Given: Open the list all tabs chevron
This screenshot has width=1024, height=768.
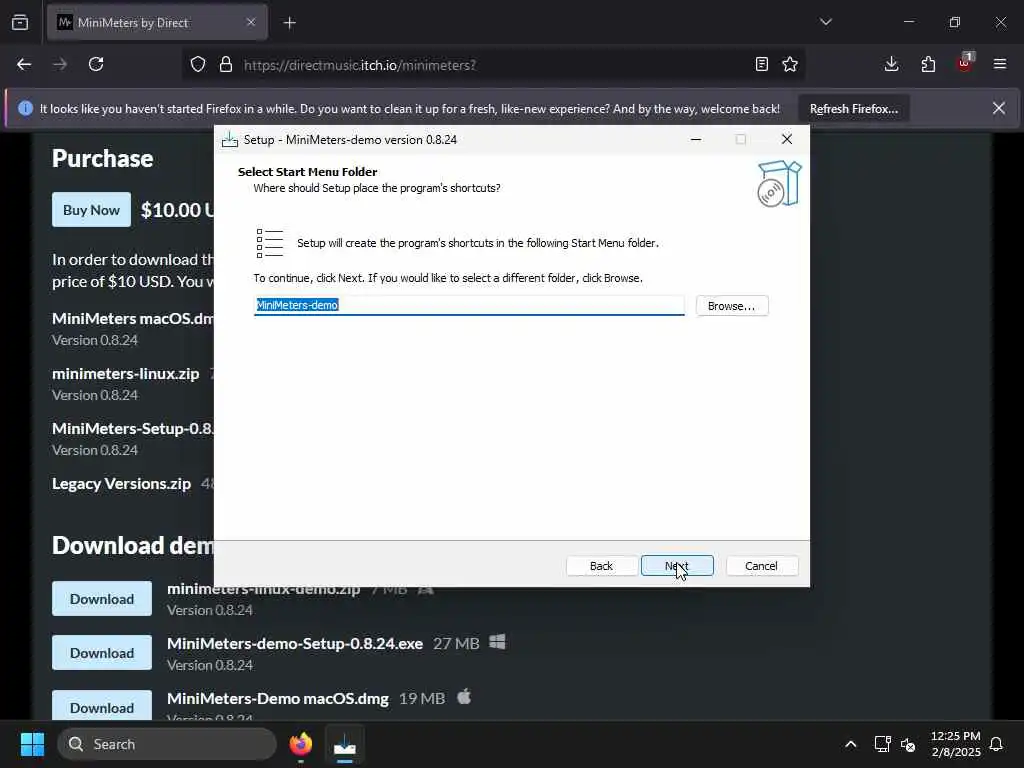Looking at the screenshot, I should click(x=826, y=22).
